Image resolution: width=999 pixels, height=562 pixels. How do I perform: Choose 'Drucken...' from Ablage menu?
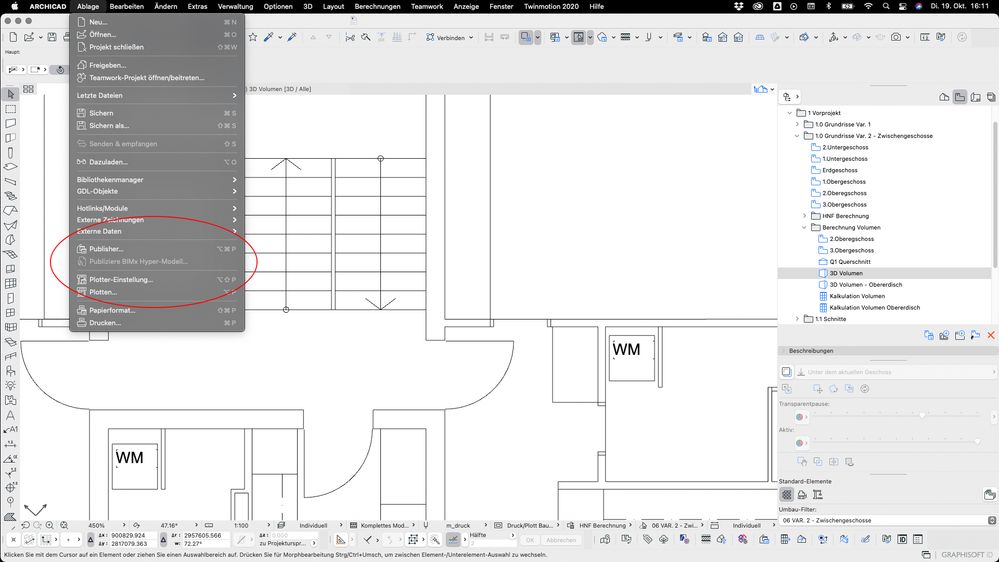pos(157,323)
